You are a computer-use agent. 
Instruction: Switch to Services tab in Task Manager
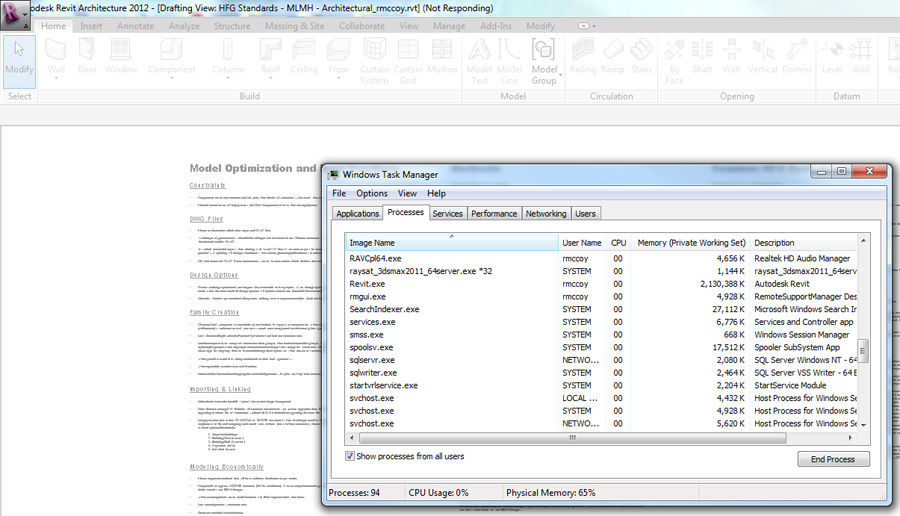(447, 214)
